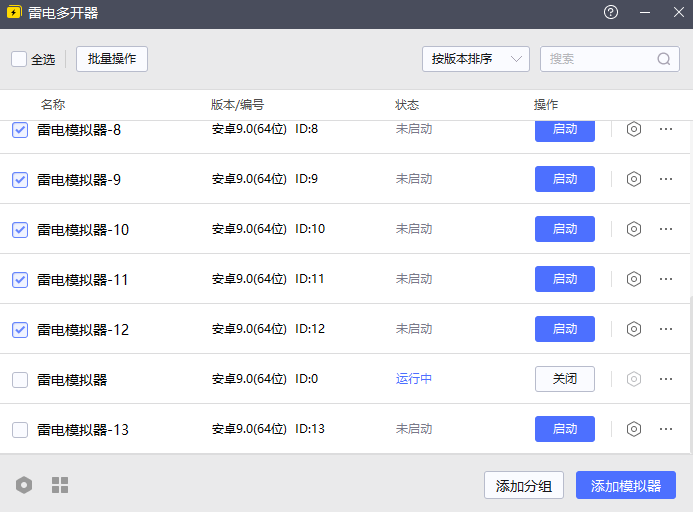The height and width of the screenshot is (512, 693).
Task: Open settings for 雷电模拟器-11
Action: pyautogui.click(x=633, y=279)
